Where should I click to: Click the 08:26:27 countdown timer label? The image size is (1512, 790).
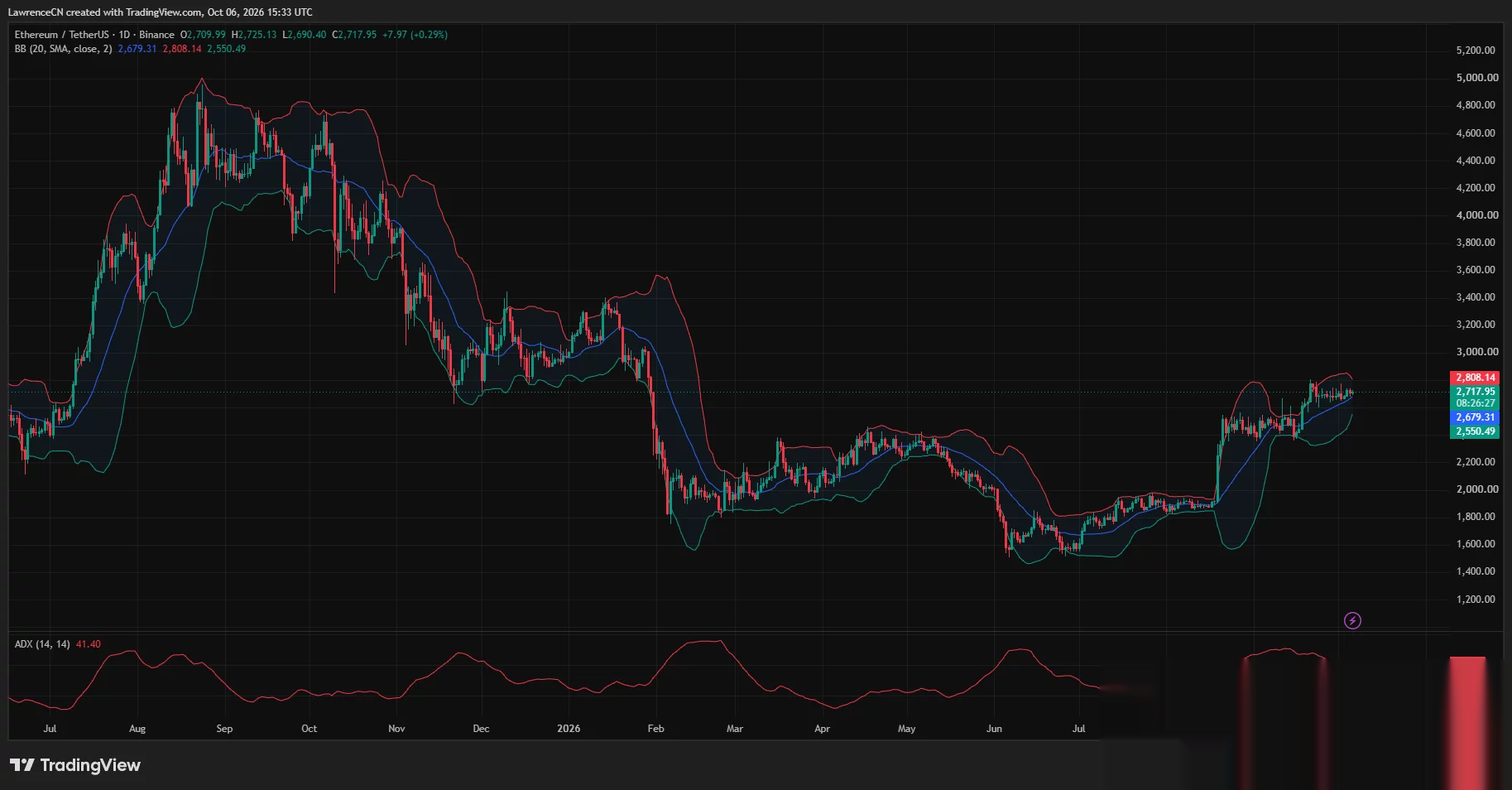tap(1476, 403)
